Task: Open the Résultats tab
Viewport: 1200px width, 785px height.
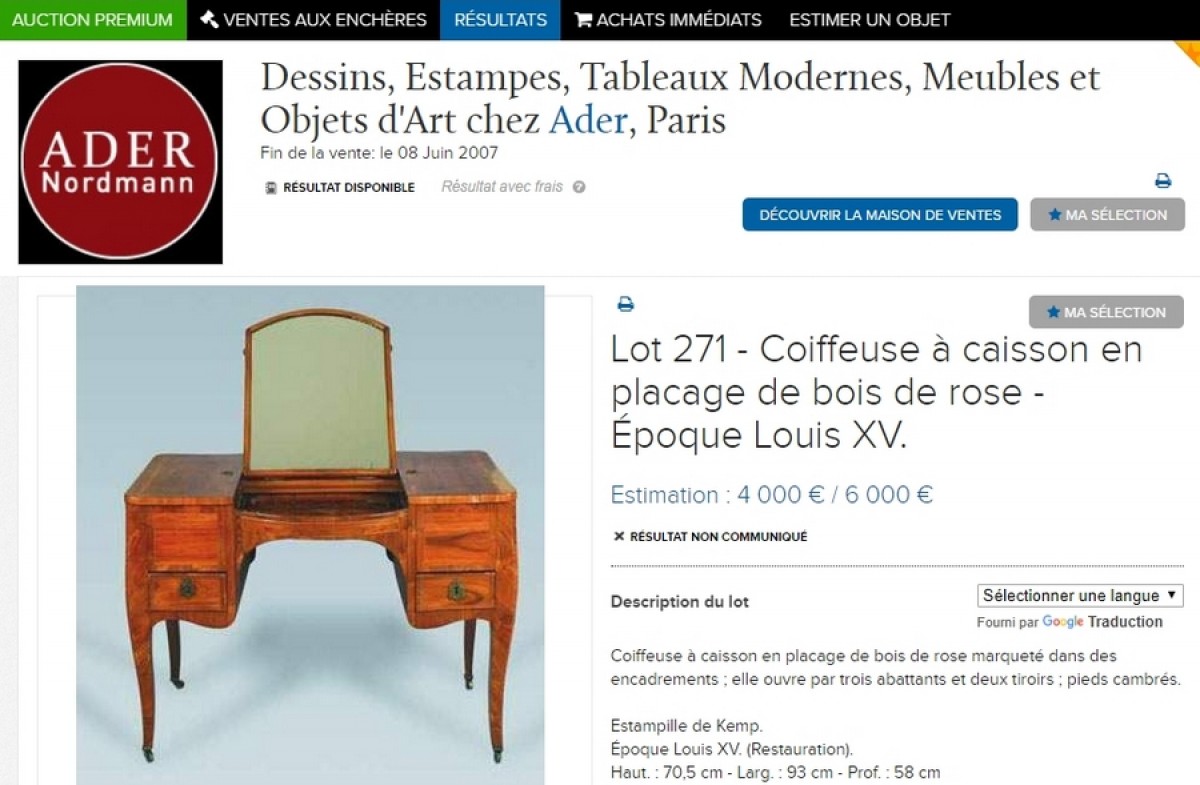Action: coord(500,20)
